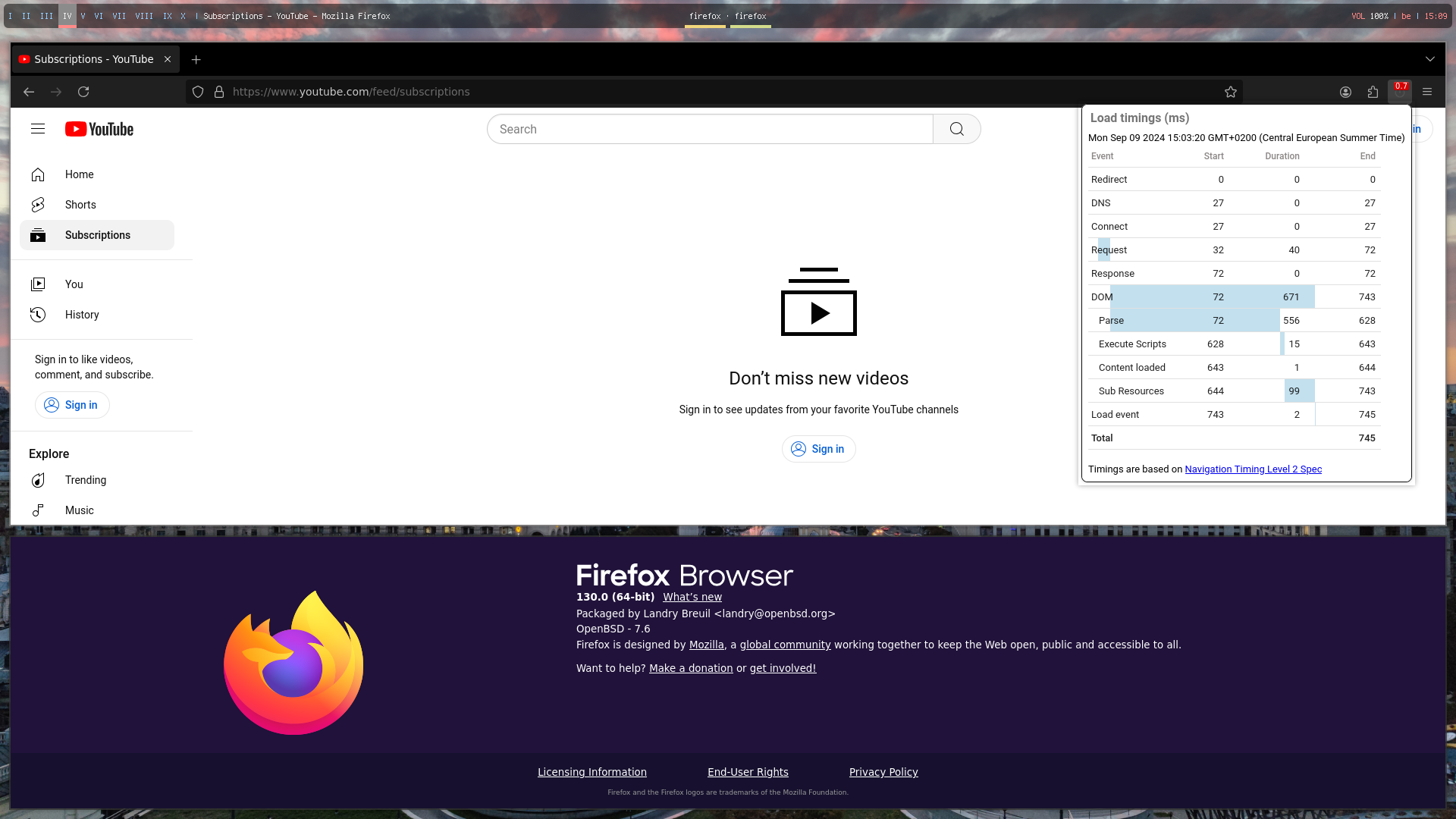The image size is (1456, 819).
Task: Click the address bar URL
Action: pyautogui.click(x=351, y=92)
